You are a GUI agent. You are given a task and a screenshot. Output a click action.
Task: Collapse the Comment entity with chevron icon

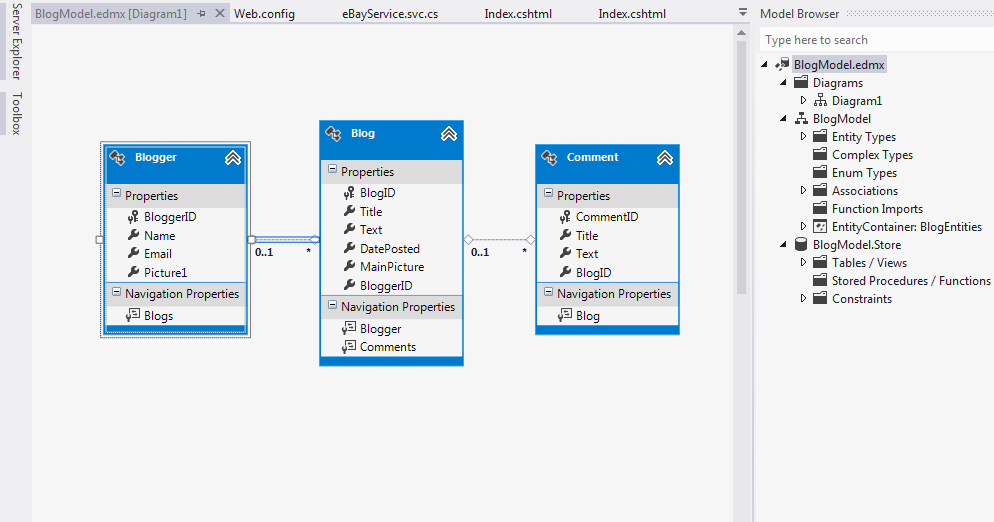(664, 158)
